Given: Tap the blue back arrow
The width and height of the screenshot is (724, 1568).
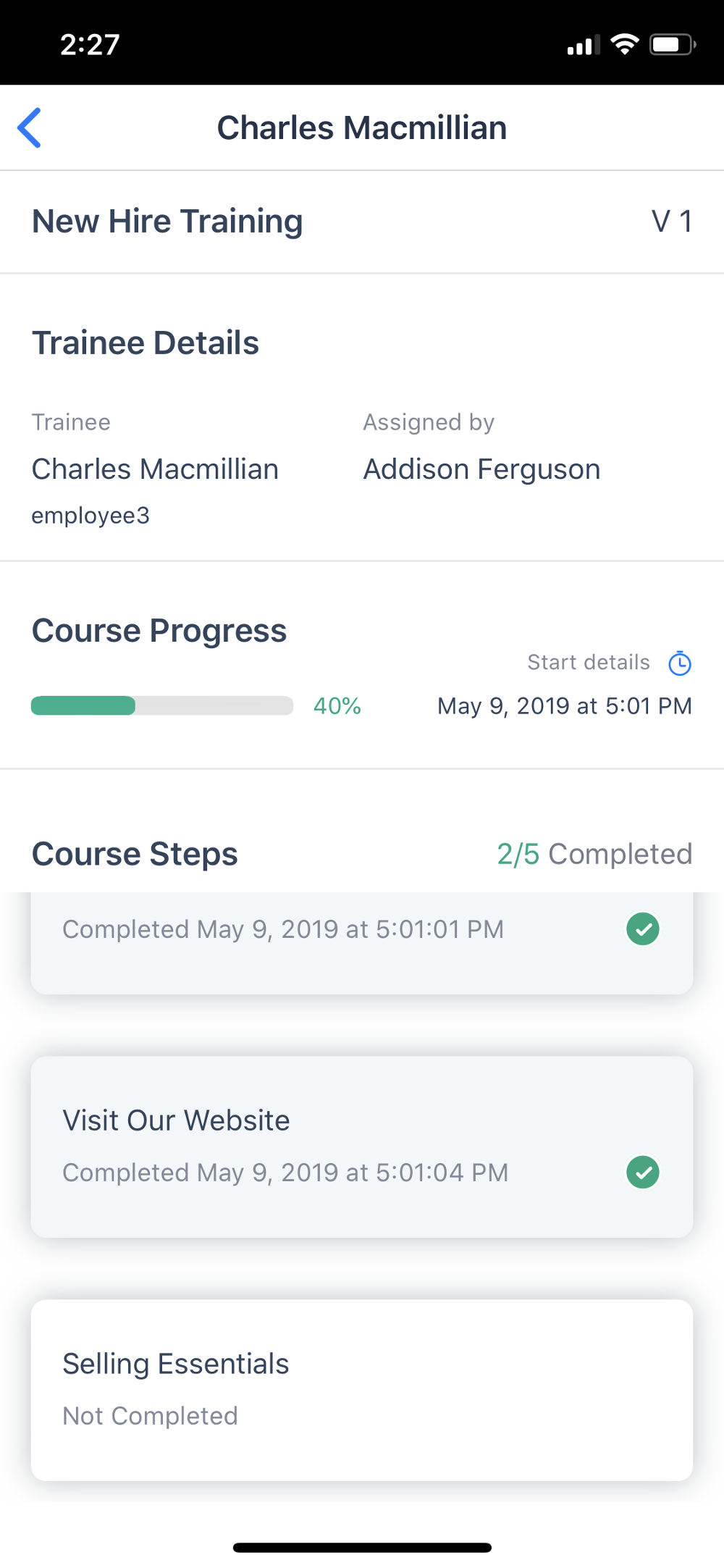Looking at the screenshot, I should tap(30, 128).
